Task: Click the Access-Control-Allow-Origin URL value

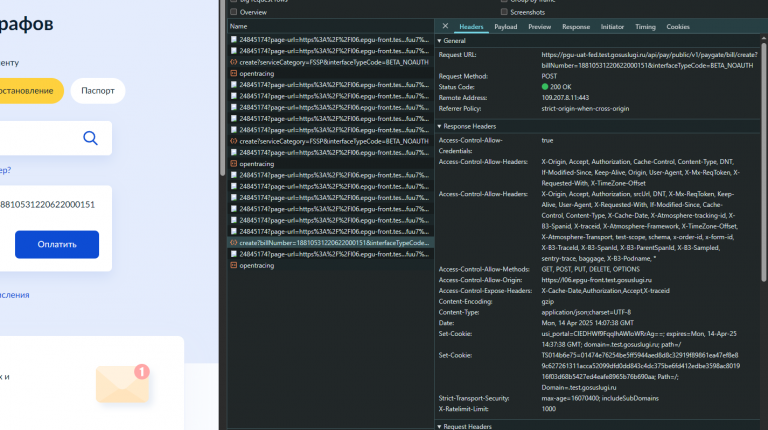Action: (597, 280)
